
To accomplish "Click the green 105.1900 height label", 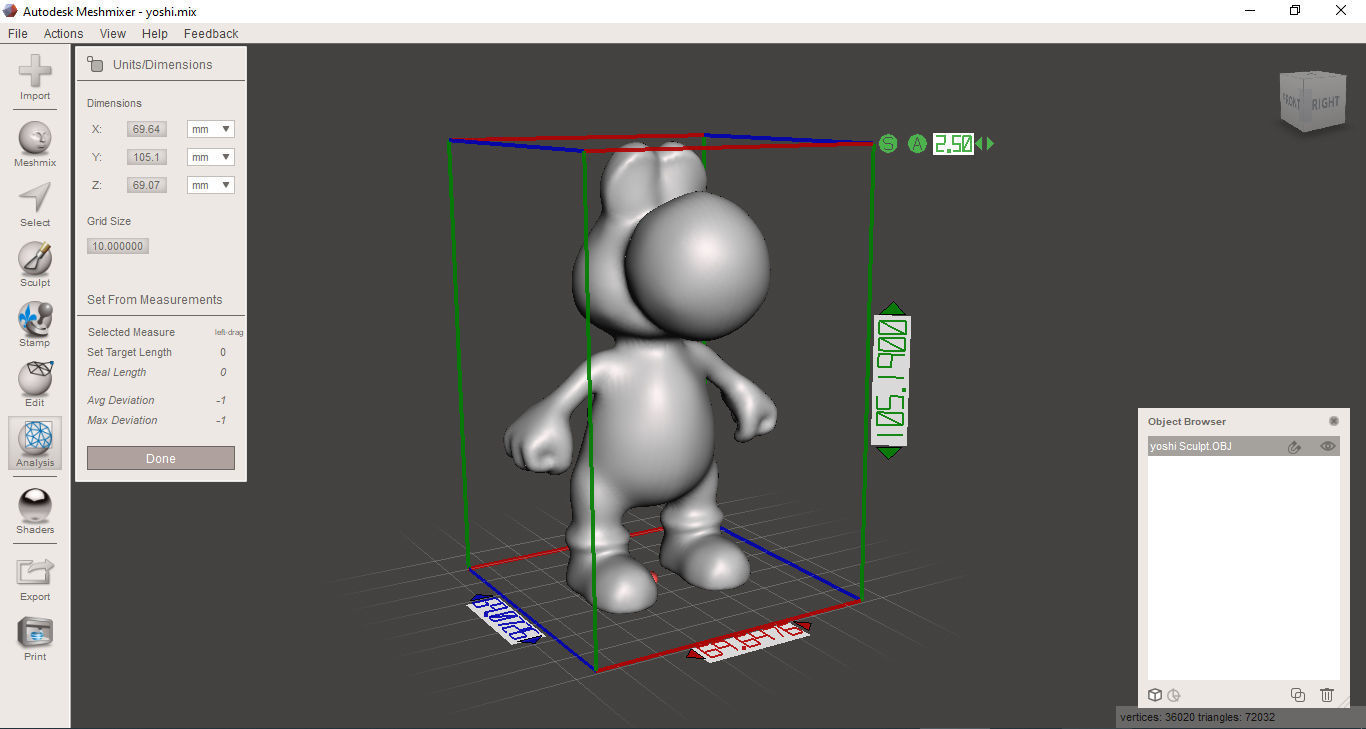I will click(x=891, y=381).
